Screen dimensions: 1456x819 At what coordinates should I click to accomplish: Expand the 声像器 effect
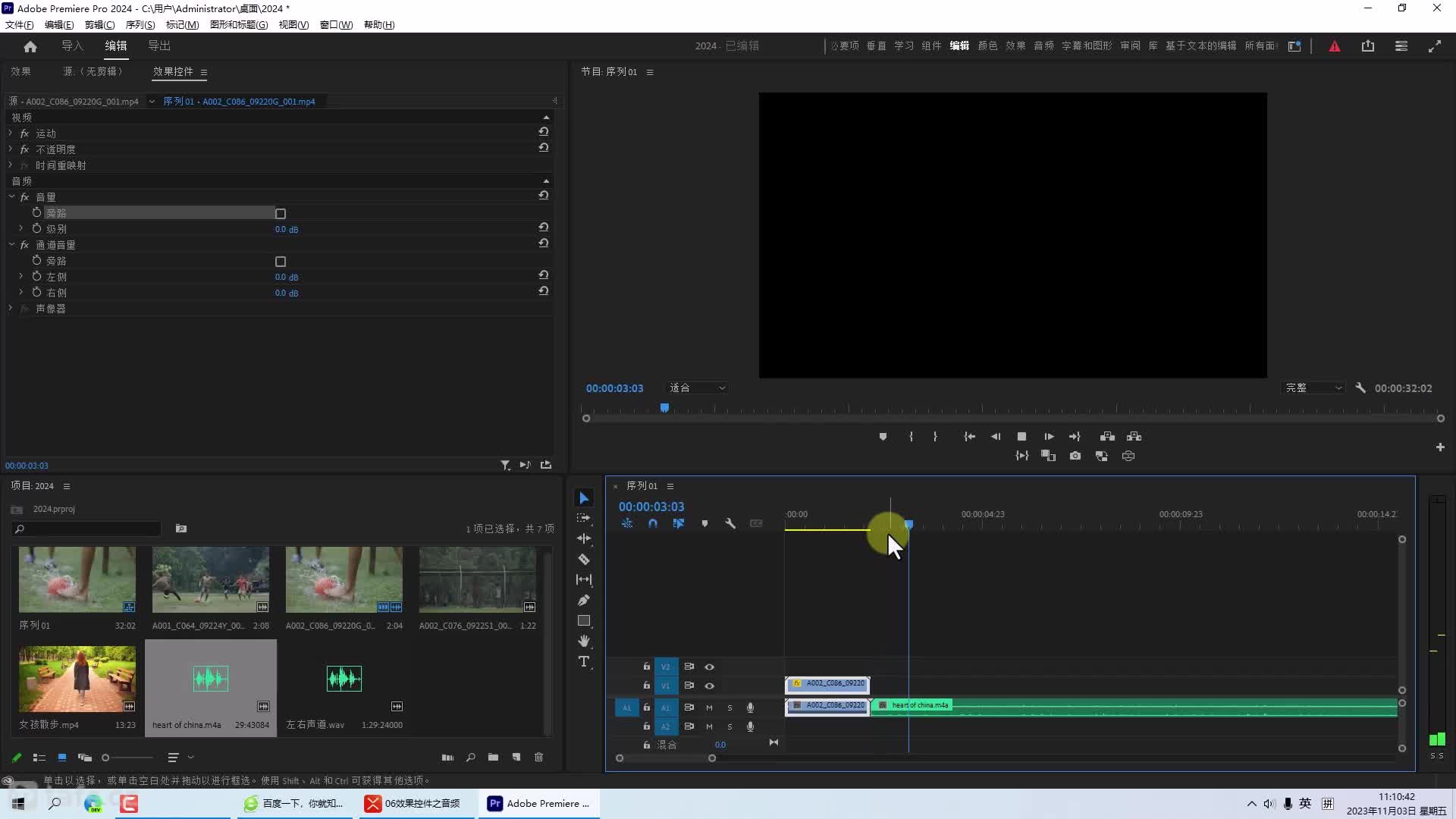click(11, 308)
